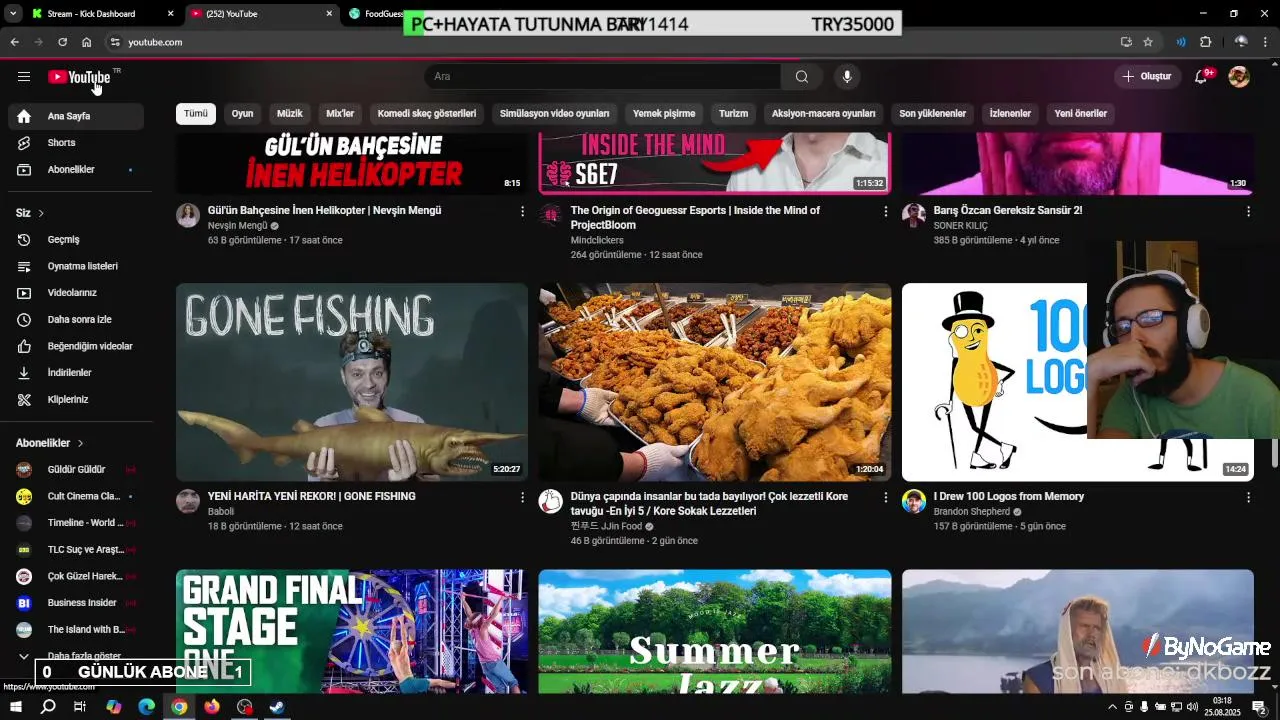Open options for Barış Özcan Gereksiz Sansür video
This screenshot has width=1280, height=720.
(1248, 211)
